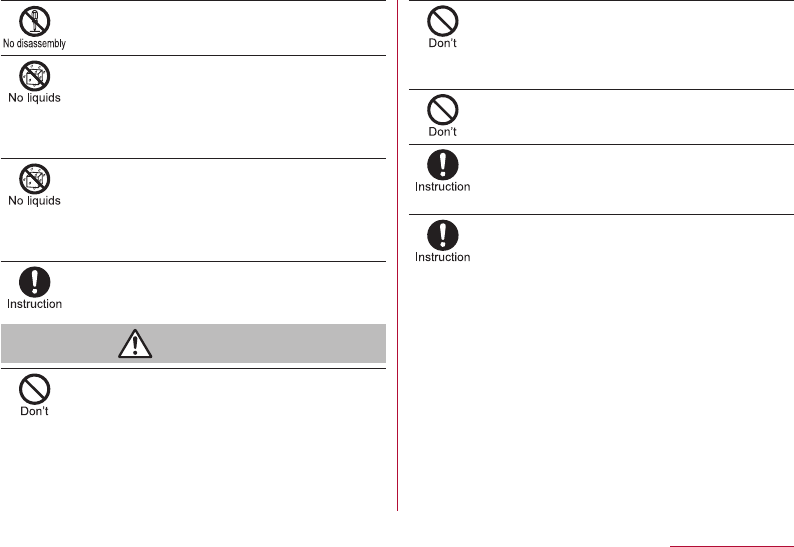Click the second No liquids prohibition icon
Screen dimensions: 794x547
coord(34,179)
